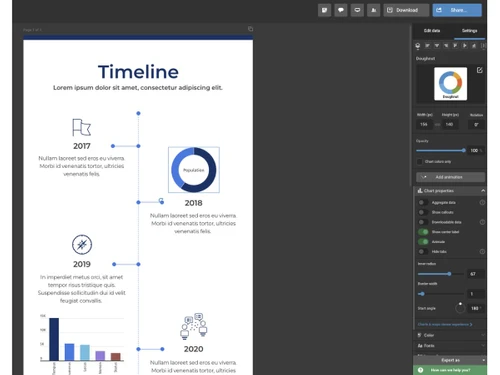Open the comments speech bubble icon
The height and width of the screenshot is (375, 500).
point(341,10)
